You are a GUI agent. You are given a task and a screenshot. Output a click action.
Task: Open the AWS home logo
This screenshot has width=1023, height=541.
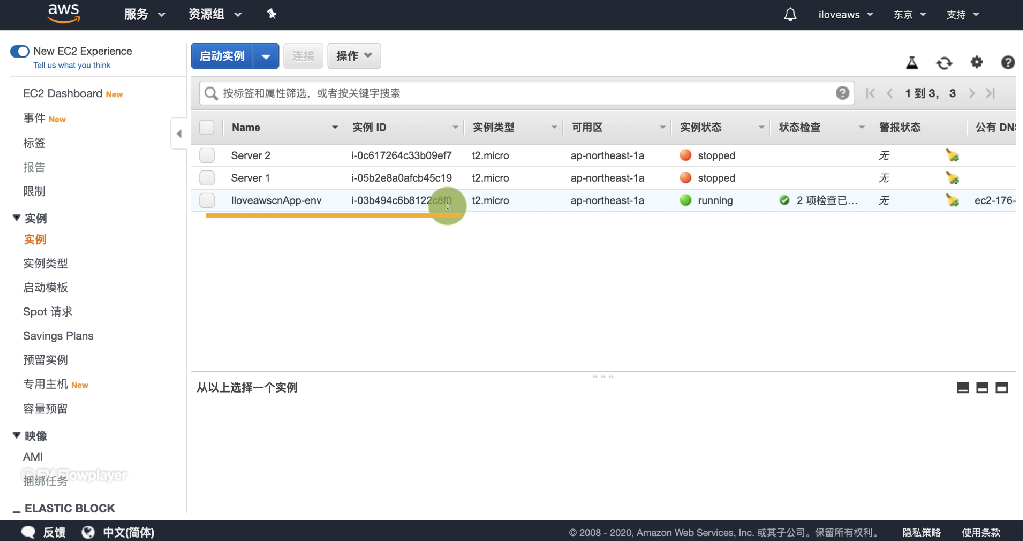click(x=63, y=13)
